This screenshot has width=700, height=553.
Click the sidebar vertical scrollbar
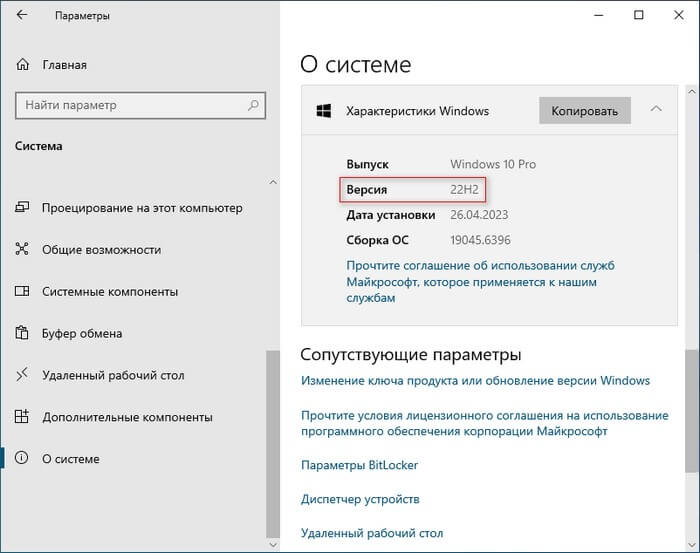270,440
